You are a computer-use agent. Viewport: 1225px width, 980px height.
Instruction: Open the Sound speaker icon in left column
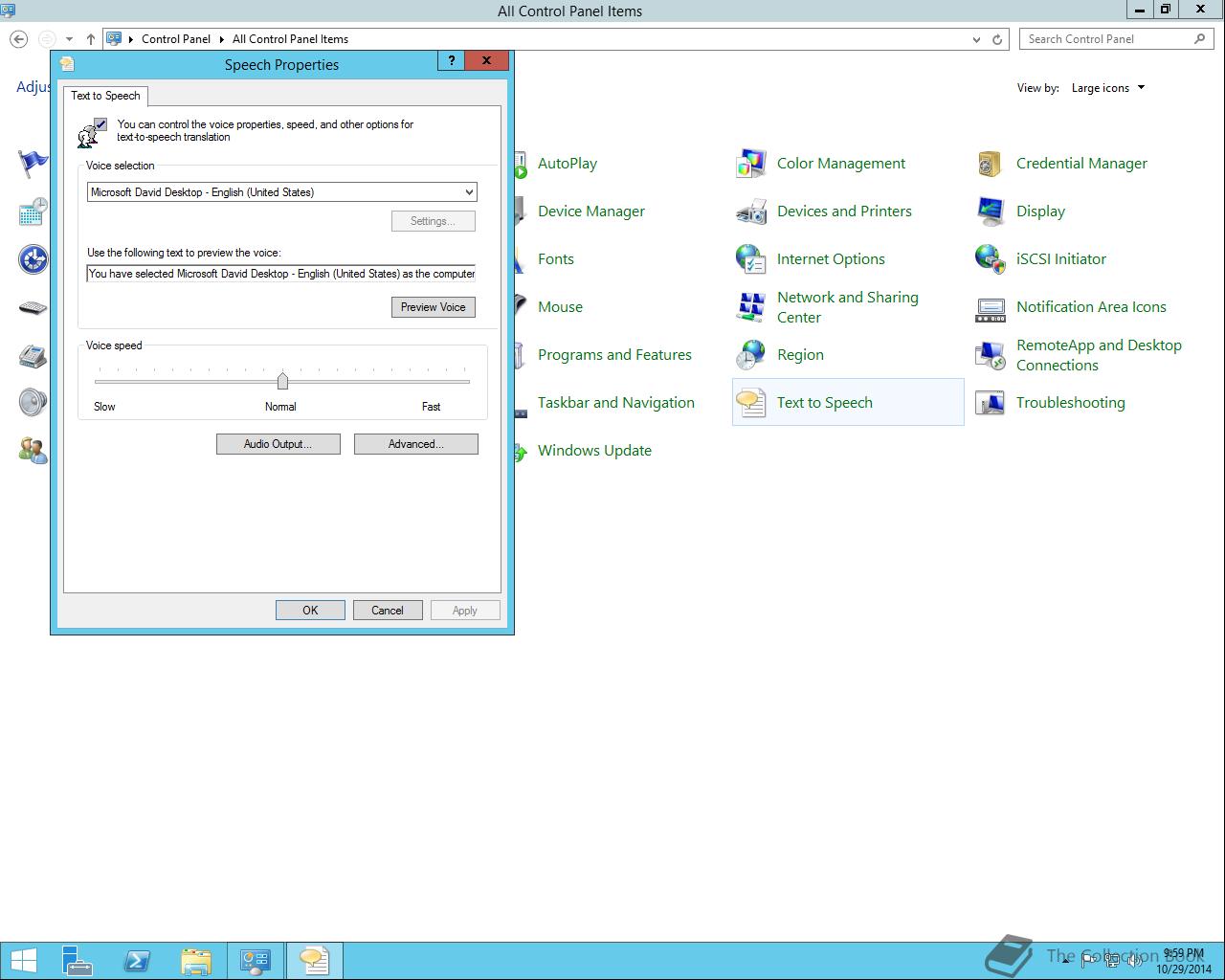[33, 403]
